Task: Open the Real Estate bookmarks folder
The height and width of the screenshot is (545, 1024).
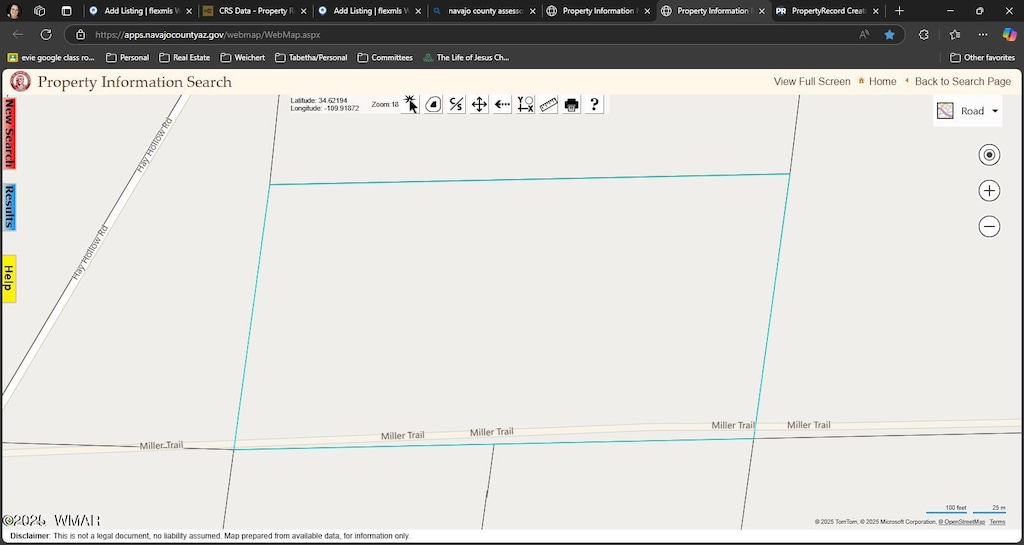Action: (x=185, y=57)
